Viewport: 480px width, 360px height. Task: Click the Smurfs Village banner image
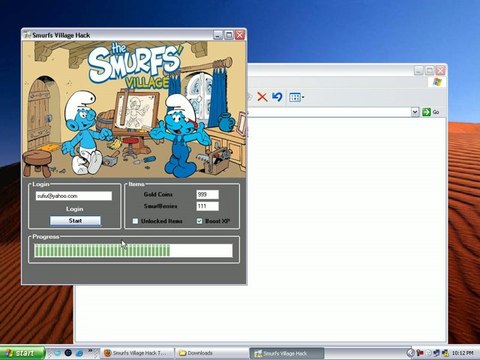pos(134,109)
